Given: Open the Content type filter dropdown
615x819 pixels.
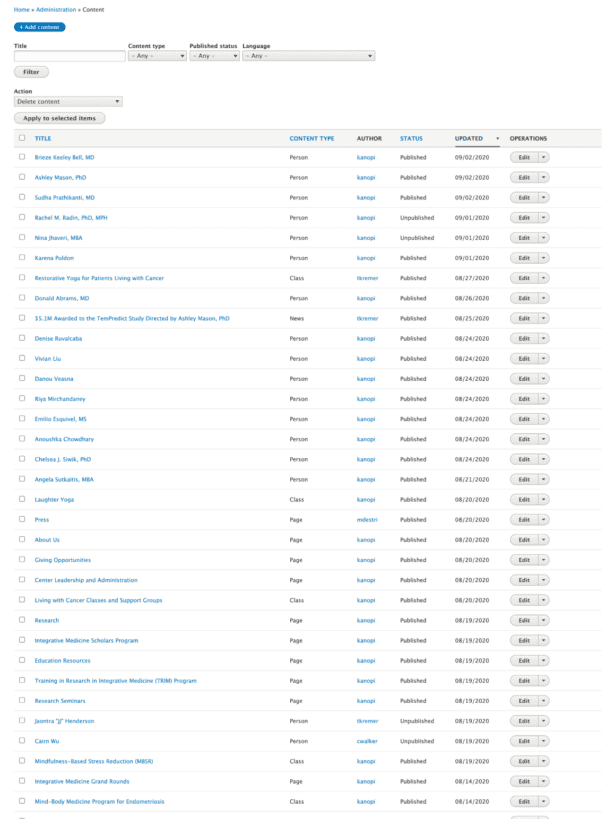Looking at the screenshot, I should click(x=157, y=56).
